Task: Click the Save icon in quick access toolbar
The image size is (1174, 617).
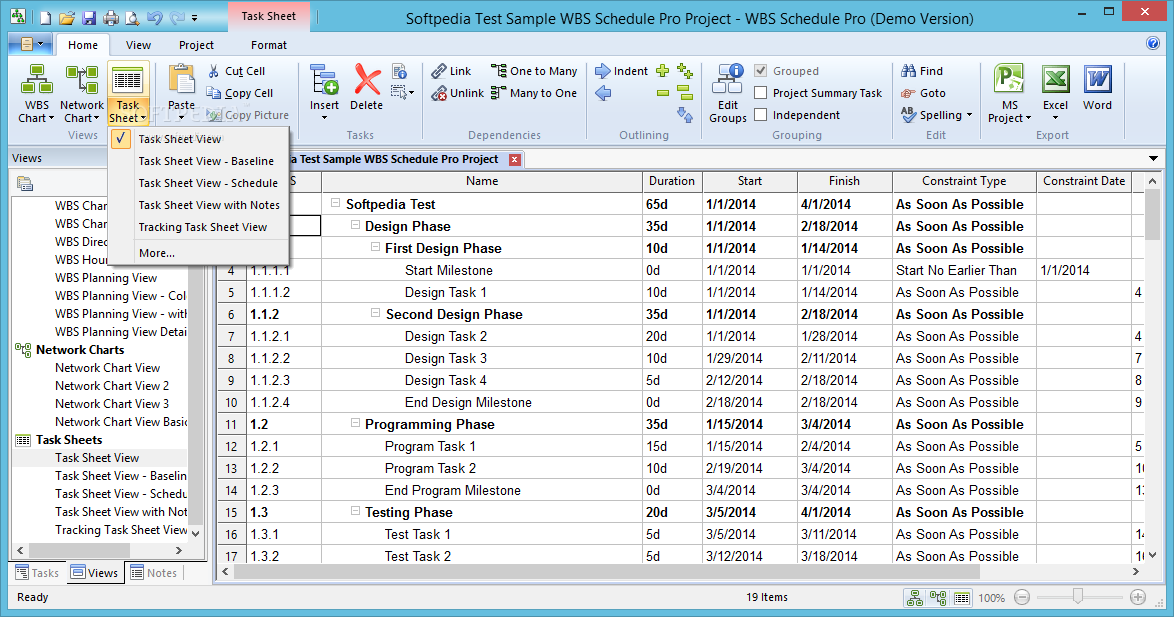Action: pos(89,17)
